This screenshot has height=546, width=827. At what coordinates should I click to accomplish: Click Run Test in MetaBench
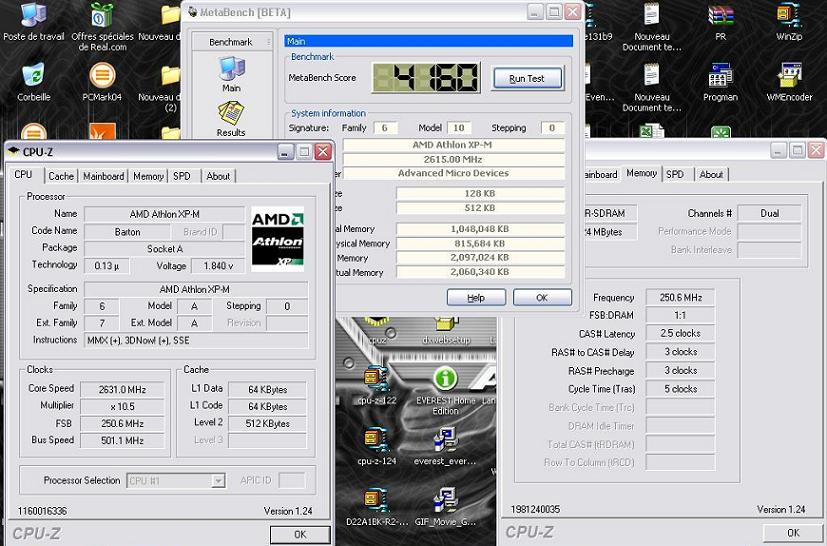(527, 79)
